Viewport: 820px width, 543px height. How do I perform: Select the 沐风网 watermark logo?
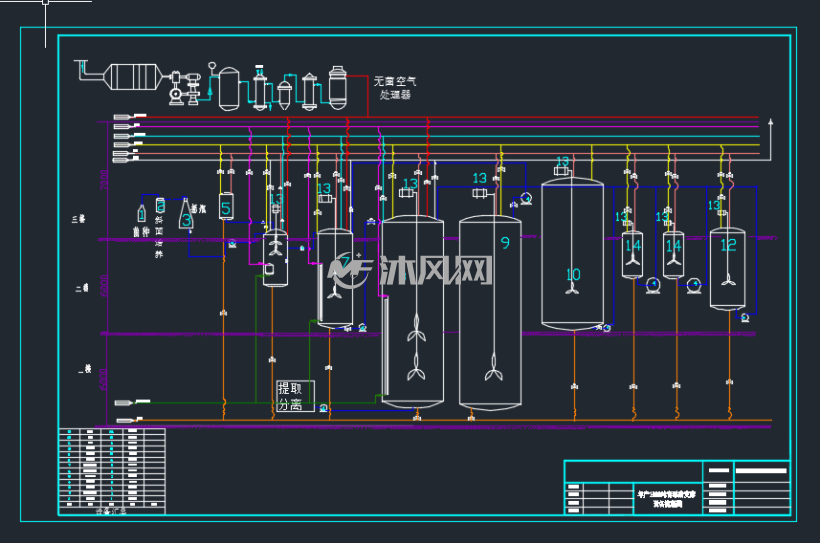[410, 270]
